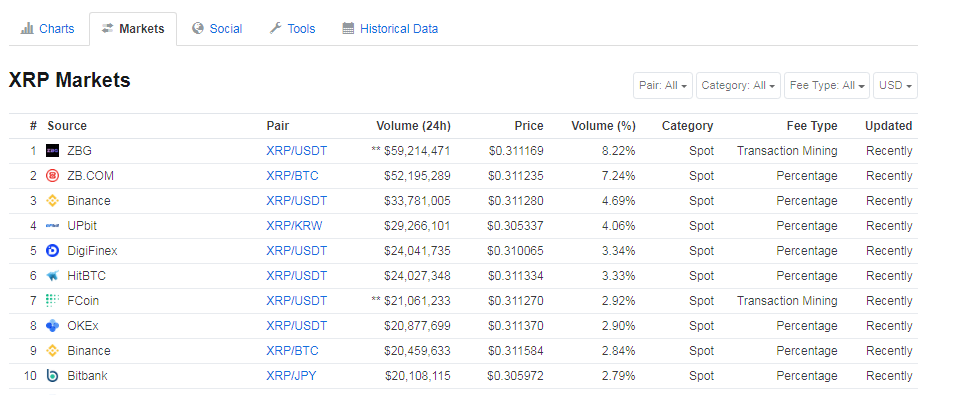The image size is (959, 395).
Task: Click the XRP Markets heading
Action: pos(70,80)
